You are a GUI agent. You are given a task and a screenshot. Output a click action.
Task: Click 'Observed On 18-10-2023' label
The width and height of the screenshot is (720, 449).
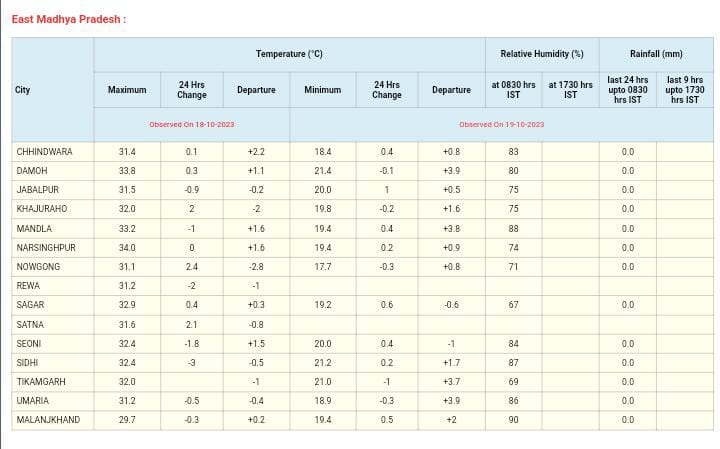[191, 125]
